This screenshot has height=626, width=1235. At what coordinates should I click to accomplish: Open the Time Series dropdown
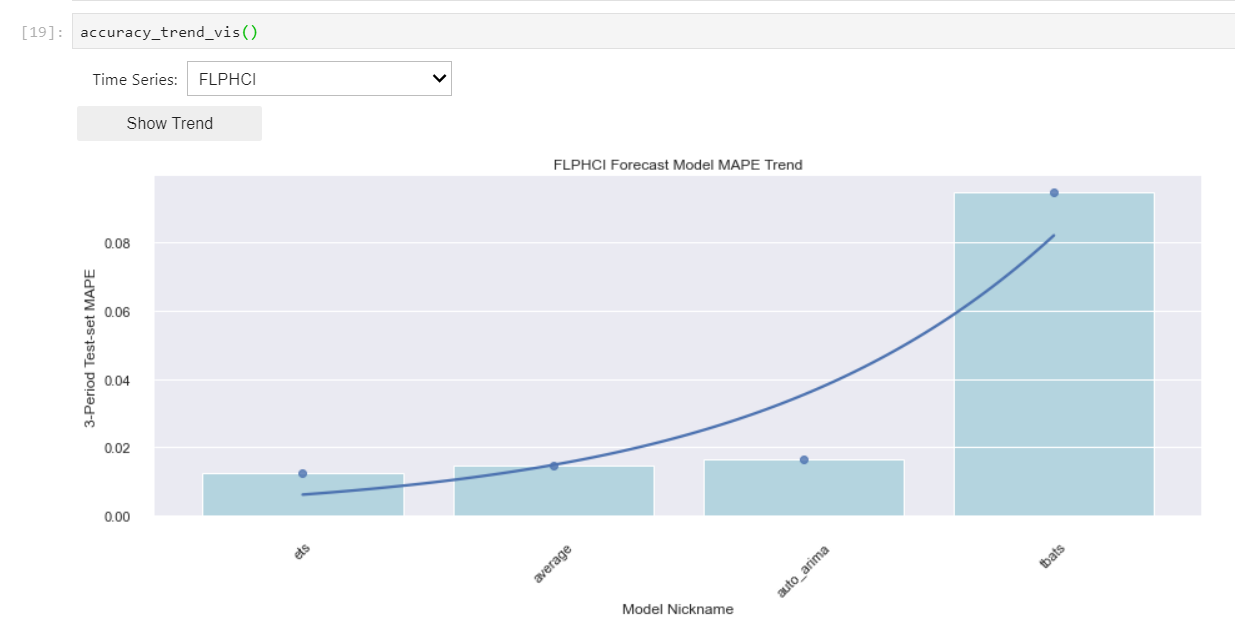coord(319,79)
